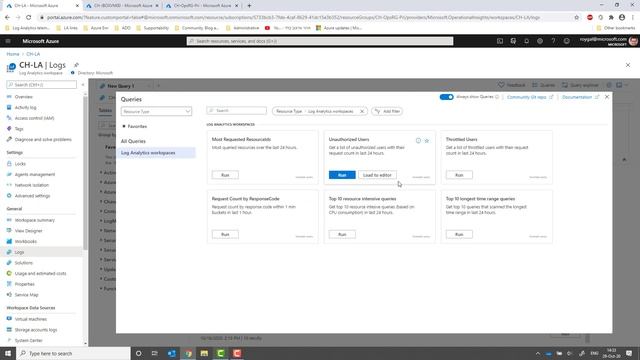Run Request Count by ResponseCode query
Screen dimensions: 640x360
point(225,234)
